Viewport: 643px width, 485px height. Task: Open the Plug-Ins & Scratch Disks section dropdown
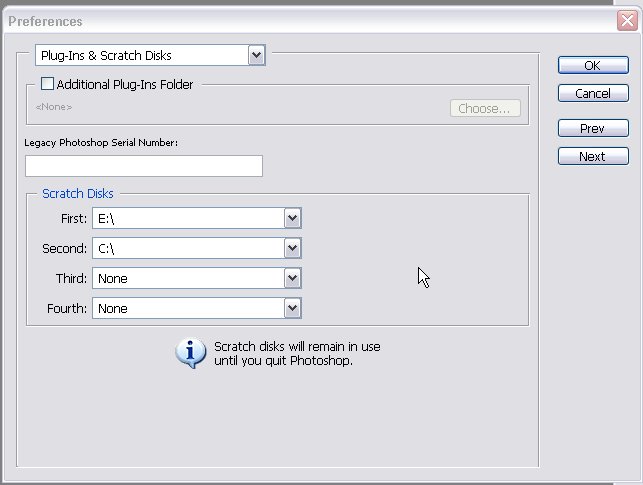[x=257, y=56]
